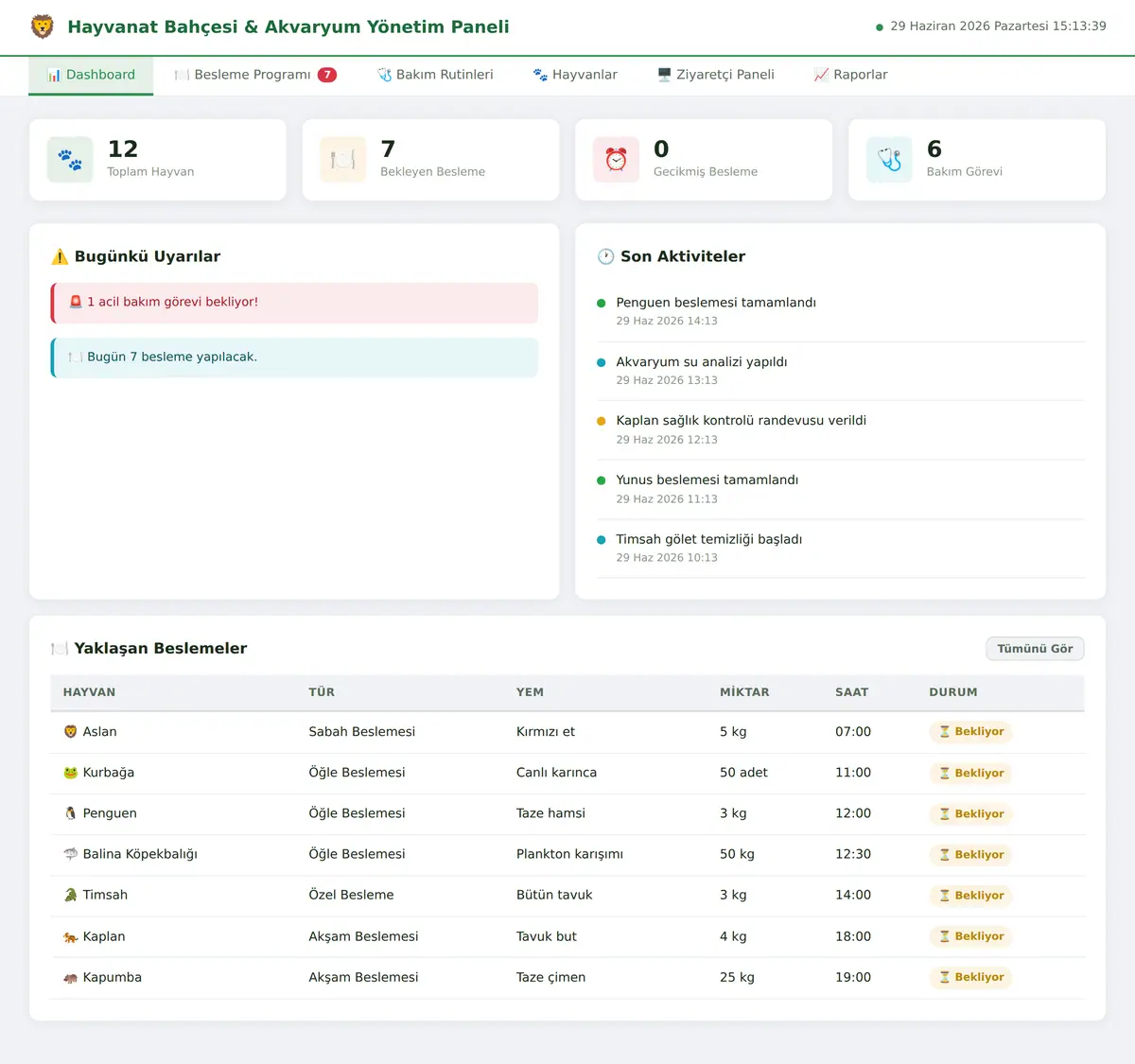Click the plate icon on Bekleyen Besleme card
Viewport: 1135px width, 1064px height.
coord(343,160)
